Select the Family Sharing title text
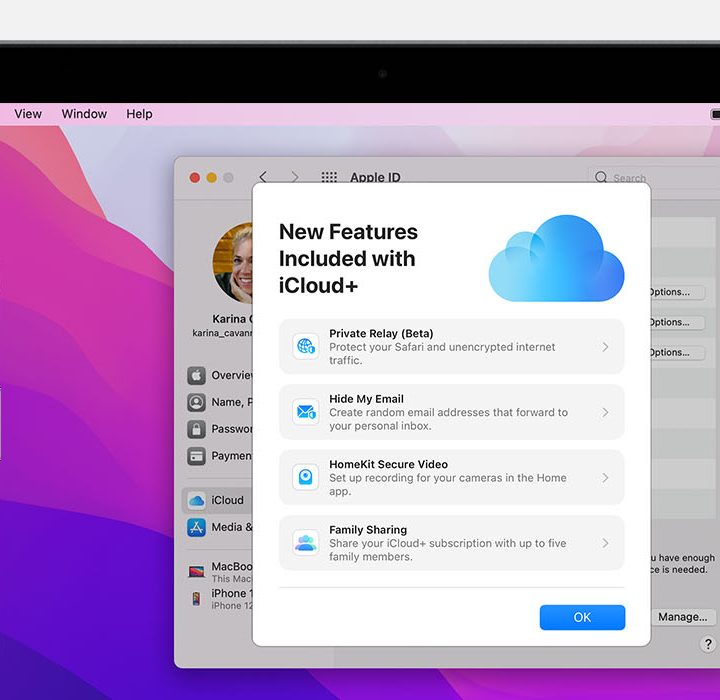The image size is (720, 700). tap(368, 530)
